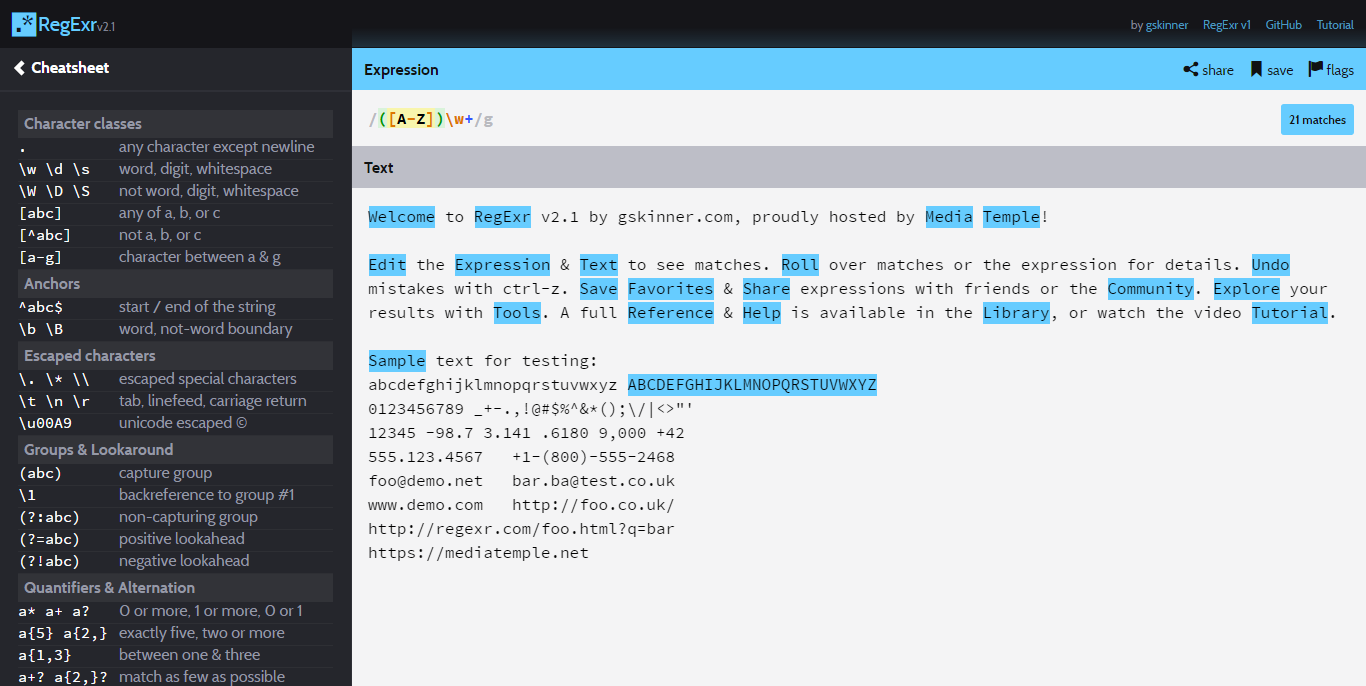Click the highlighted uppercase alphabet match

[x=752, y=385]
